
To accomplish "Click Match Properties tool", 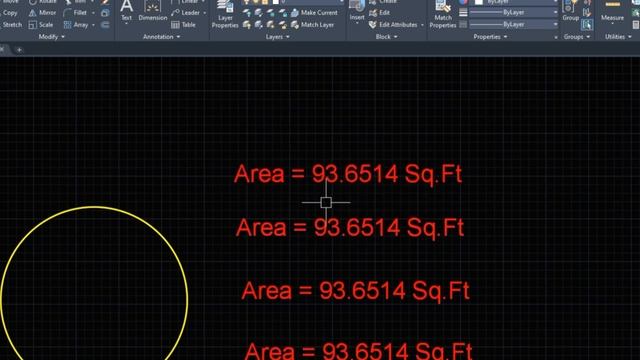I will tap(443, 15).
